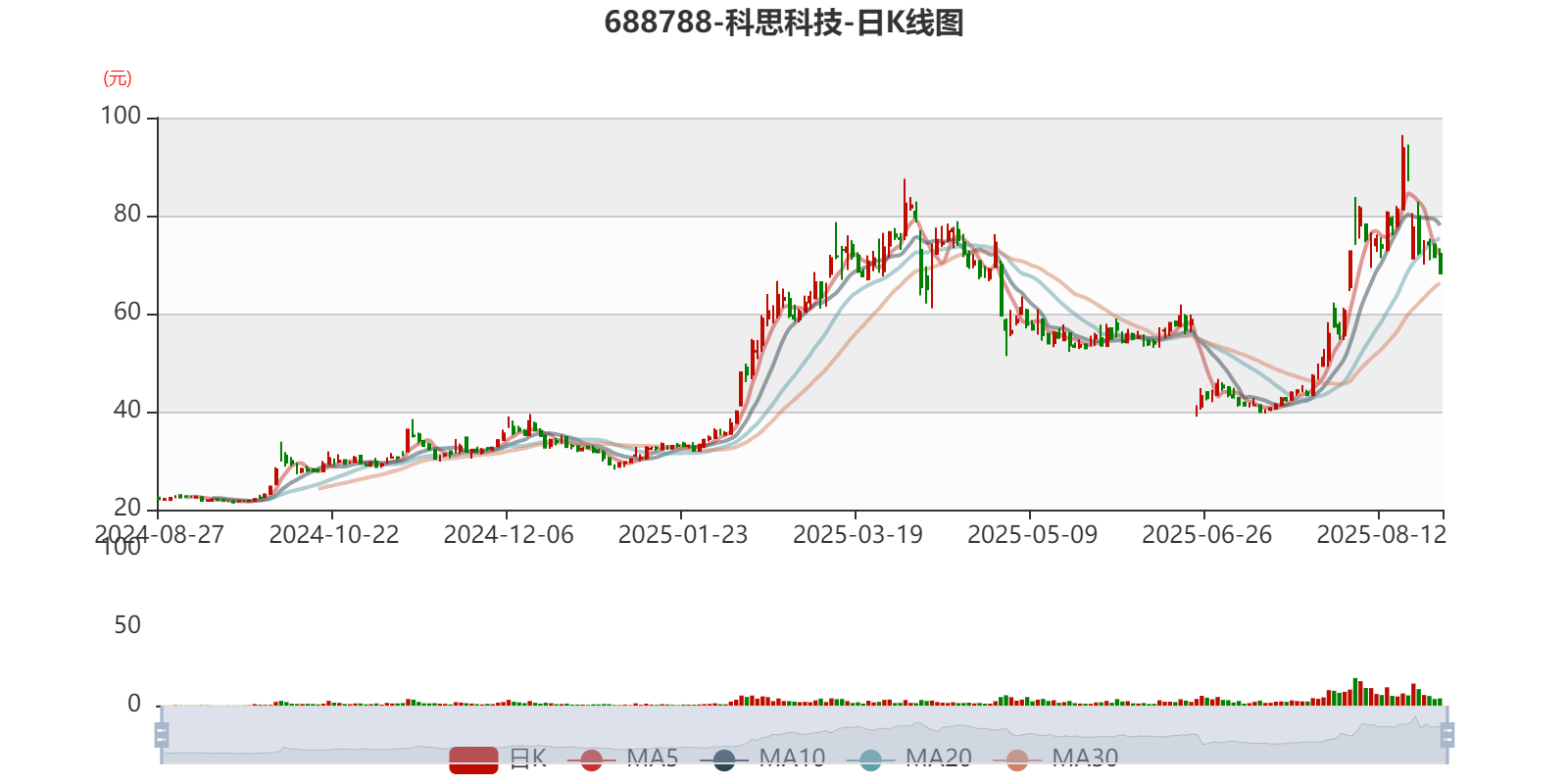Click the 2024-10-22 date axis label

pos(334,535)
